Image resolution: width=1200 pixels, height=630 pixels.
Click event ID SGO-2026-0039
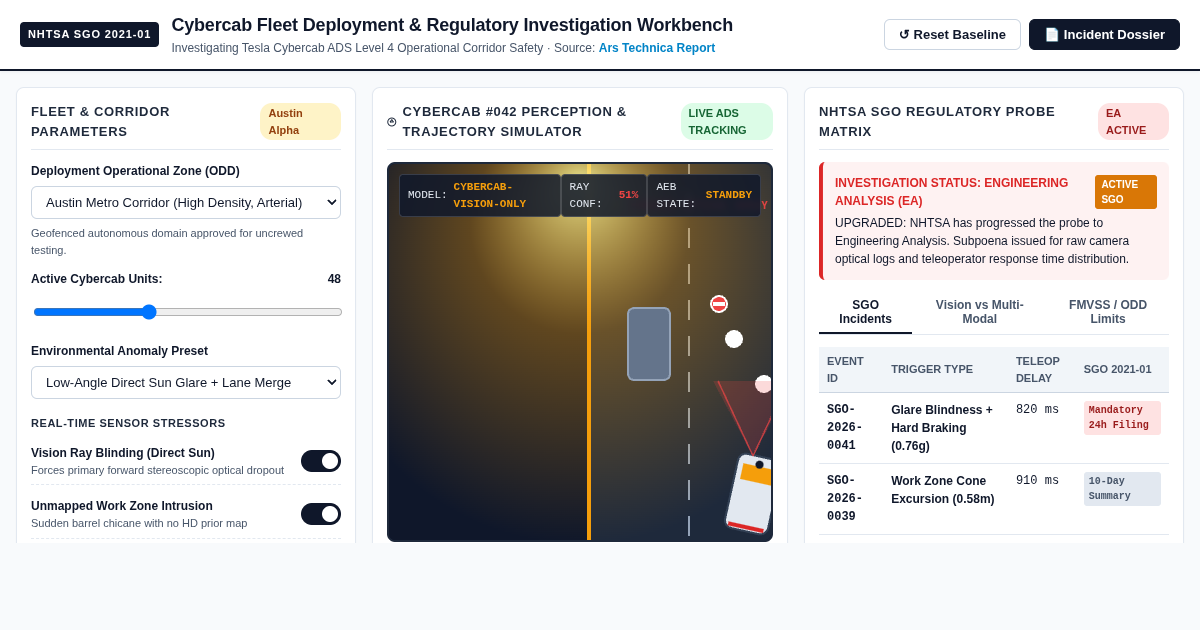tap(845, 499)
